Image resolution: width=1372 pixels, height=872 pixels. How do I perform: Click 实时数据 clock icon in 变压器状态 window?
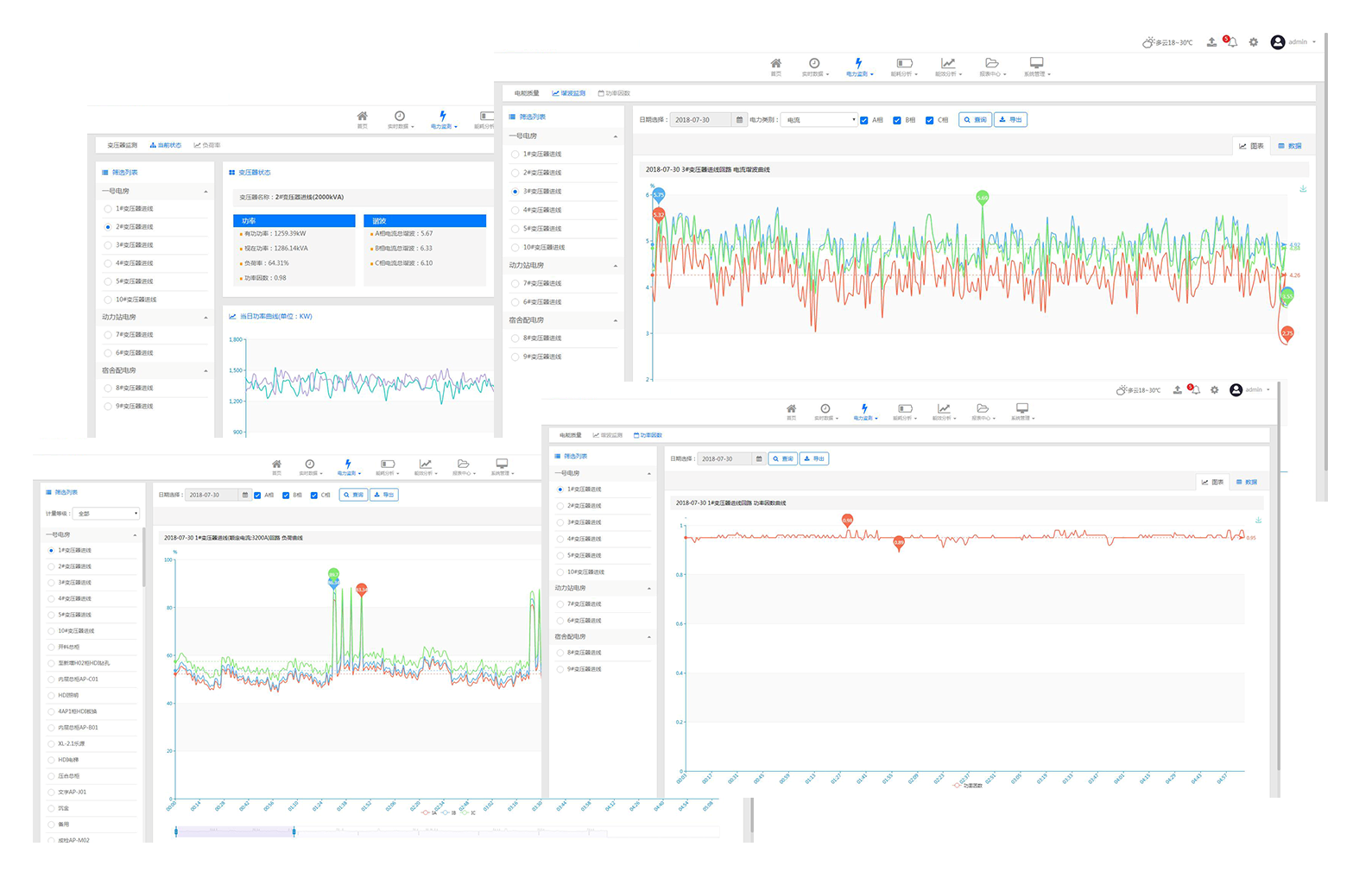tap(400, 117)
